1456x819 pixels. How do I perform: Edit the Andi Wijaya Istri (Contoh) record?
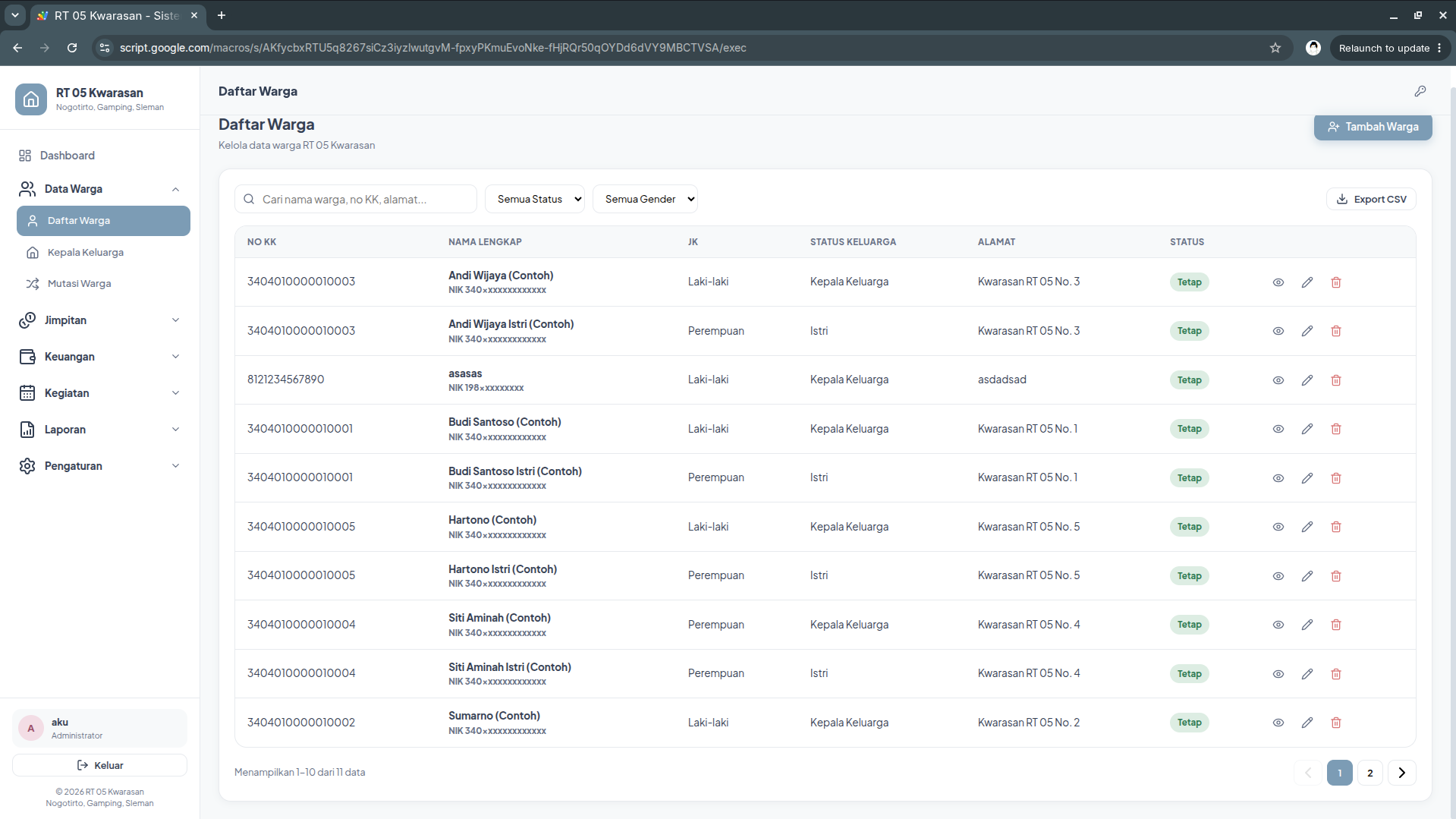[1307, 331]
